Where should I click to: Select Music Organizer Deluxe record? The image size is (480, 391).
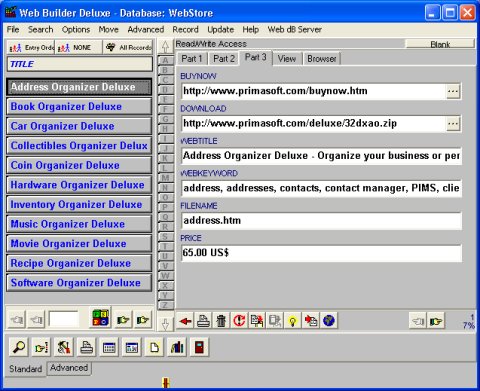tap(79, 224)
